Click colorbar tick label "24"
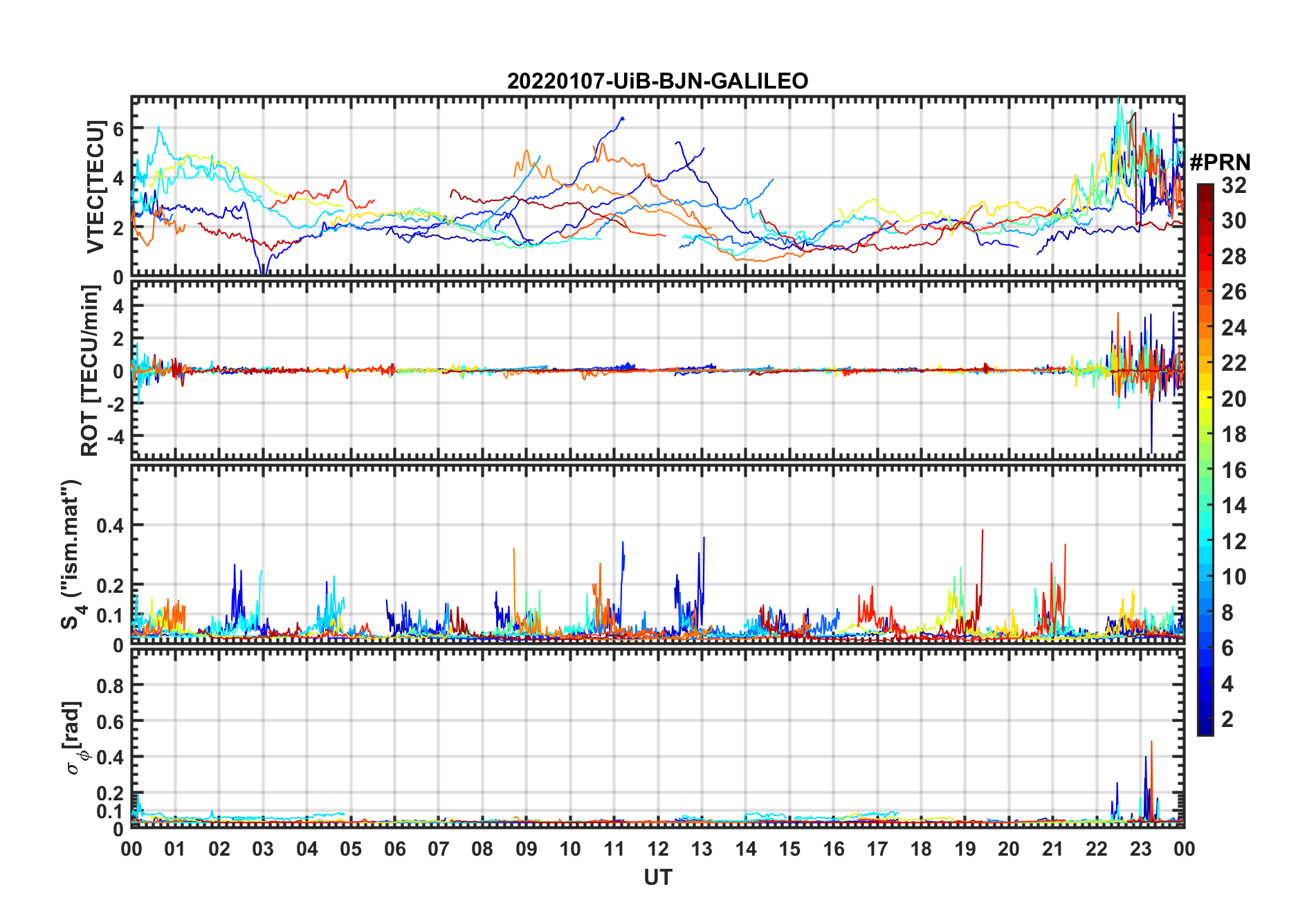This screenshot has height=920, width=1316. 1234,327
